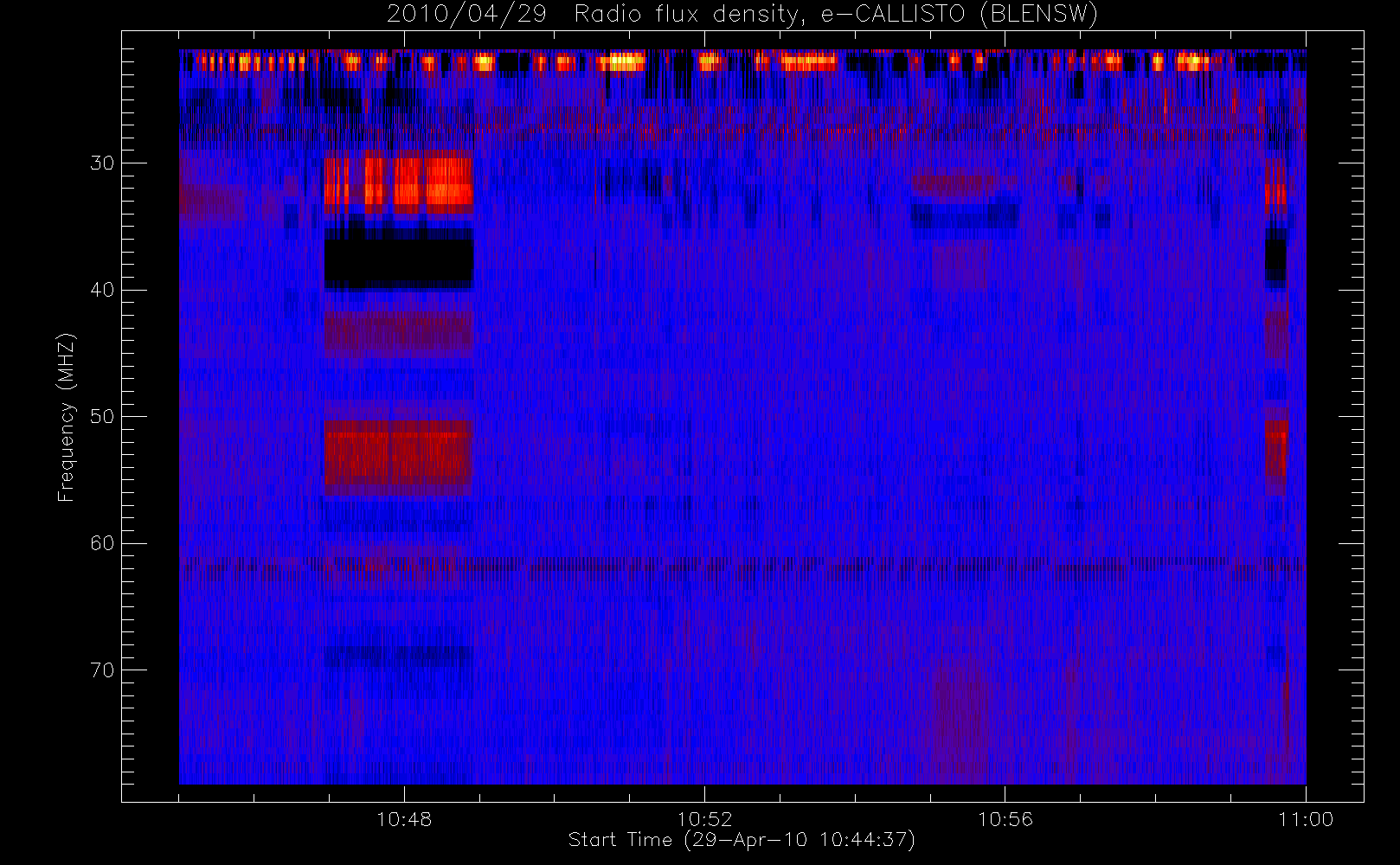1400x865 pixels.
Task: Click the '10:56' time tick label
Action: [x=1005, y=819]
